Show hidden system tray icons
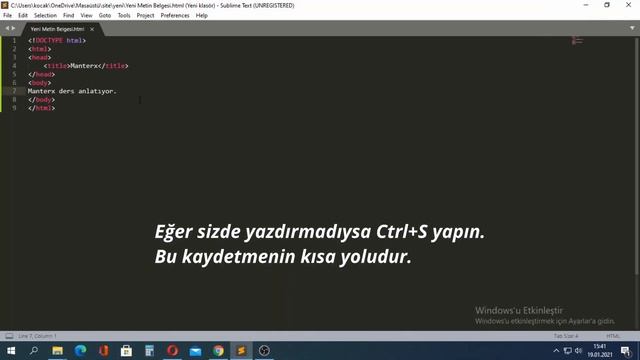This screenshot has width=640, height=360. 556,351
